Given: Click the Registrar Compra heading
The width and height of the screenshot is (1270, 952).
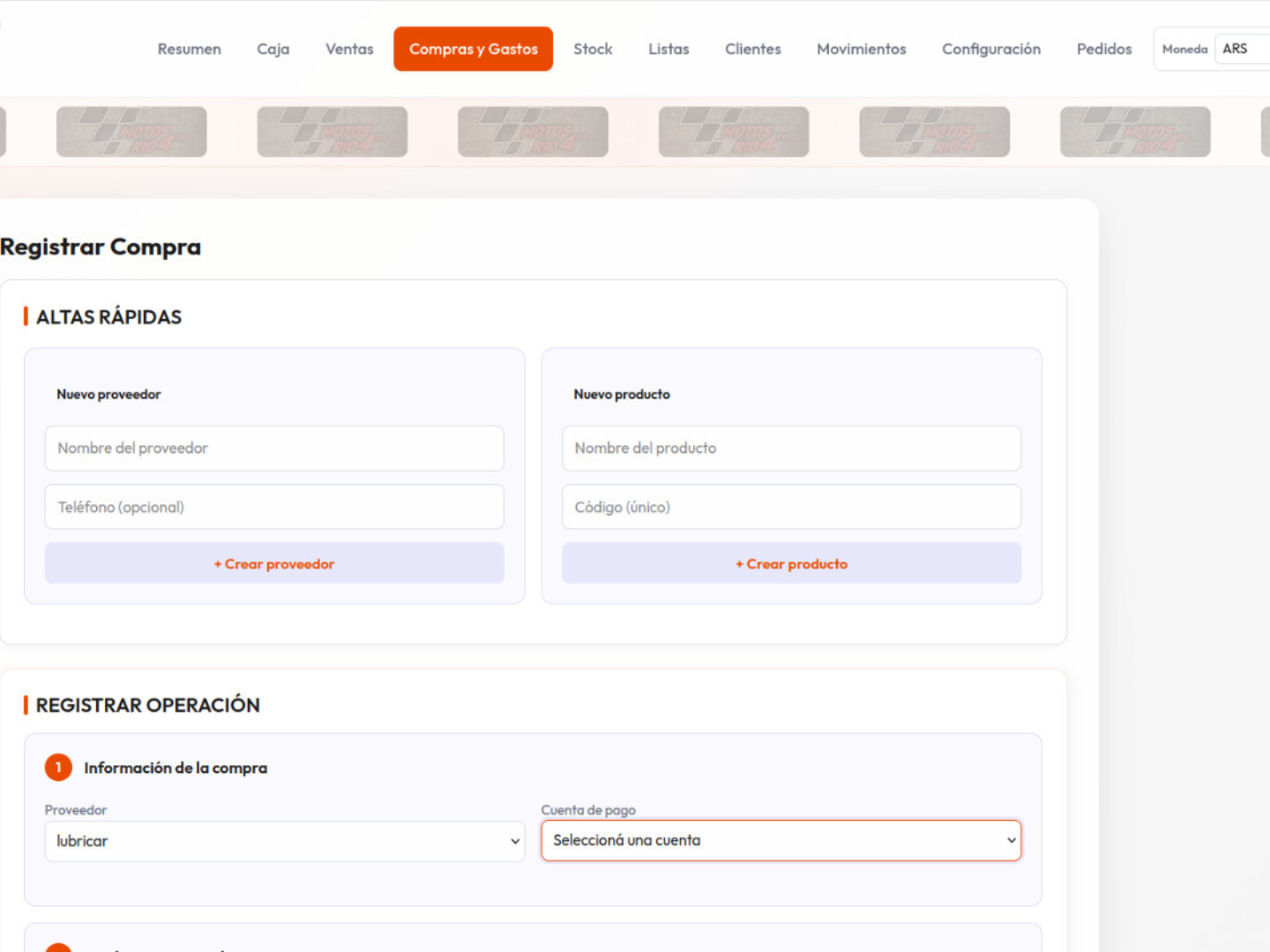Looking at the screenshot, I should pyautogui.click(x=101, y=247).
